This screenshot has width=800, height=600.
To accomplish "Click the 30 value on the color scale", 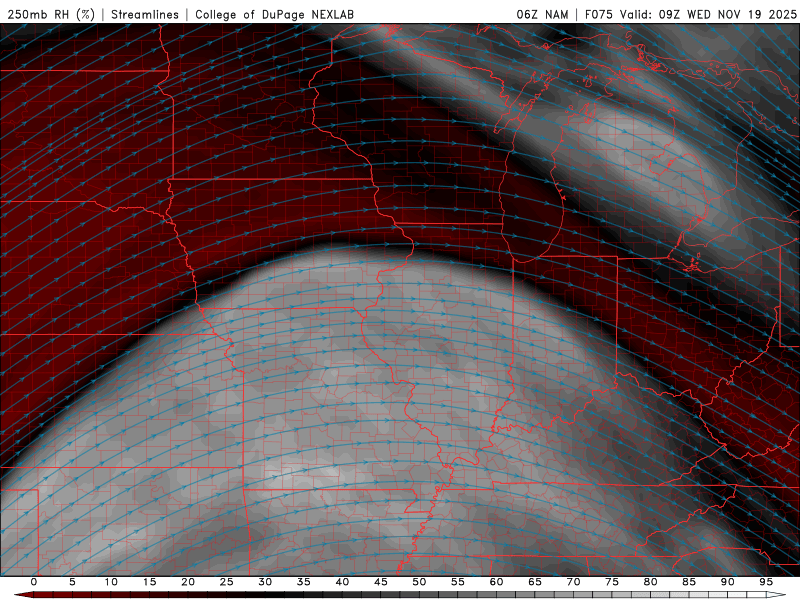I will (x=265, y=582).
